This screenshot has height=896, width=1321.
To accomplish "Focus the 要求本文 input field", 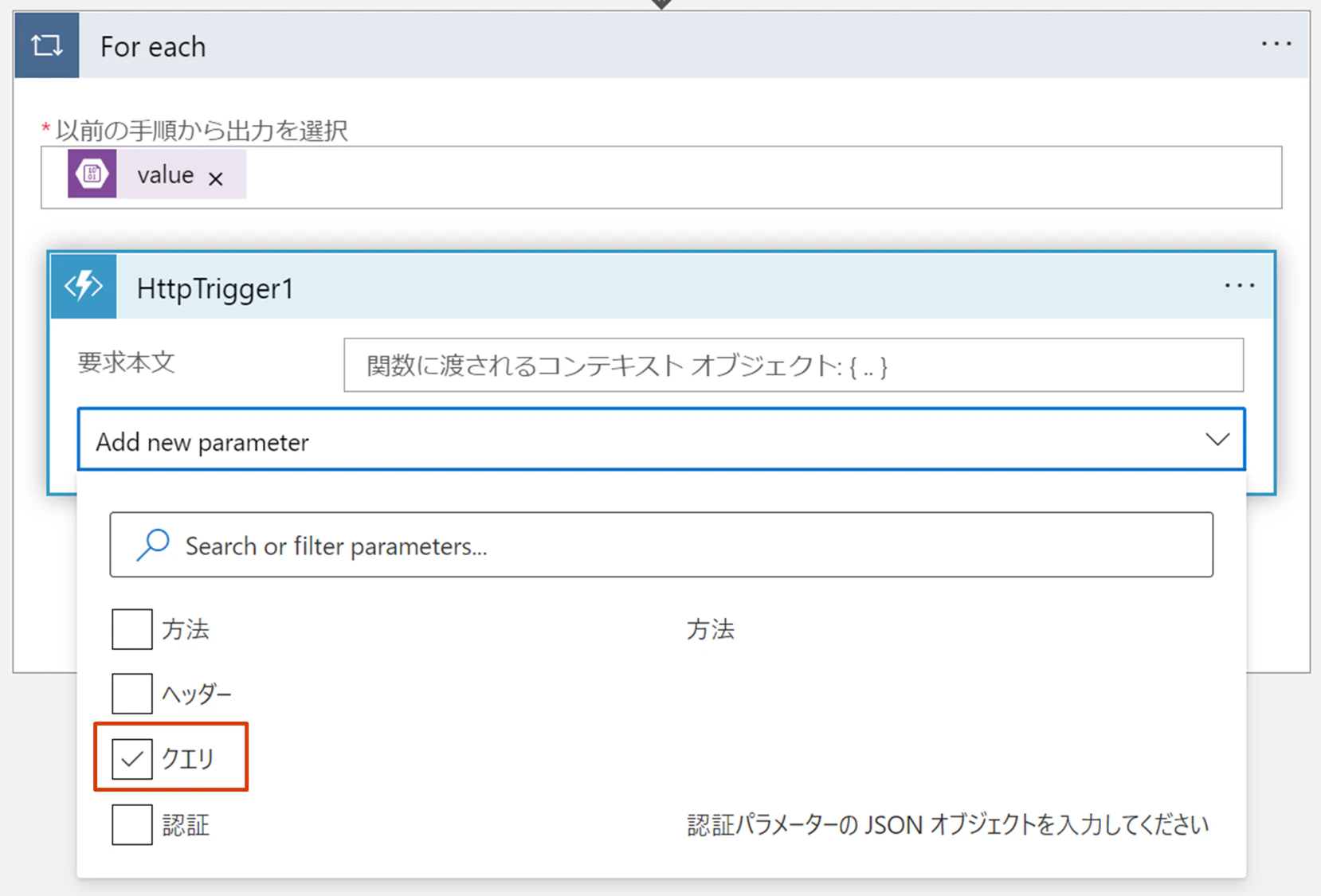I will tap(794, 366).
